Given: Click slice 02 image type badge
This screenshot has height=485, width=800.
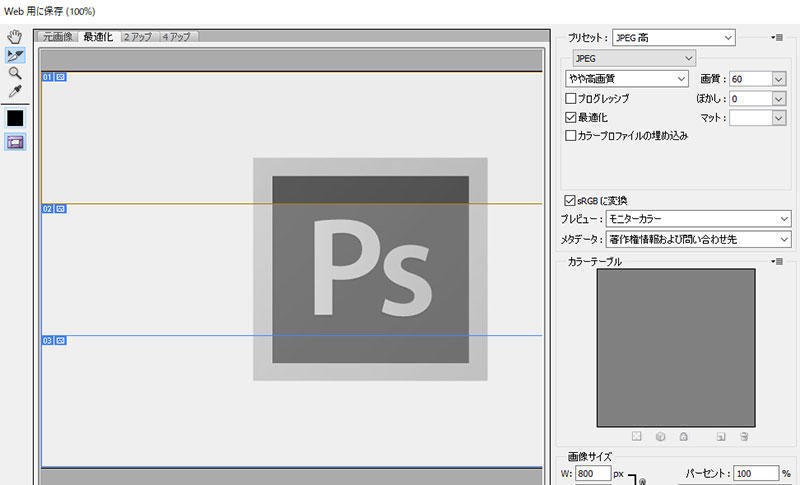Looking at the screenshot, I should point(60,209).
